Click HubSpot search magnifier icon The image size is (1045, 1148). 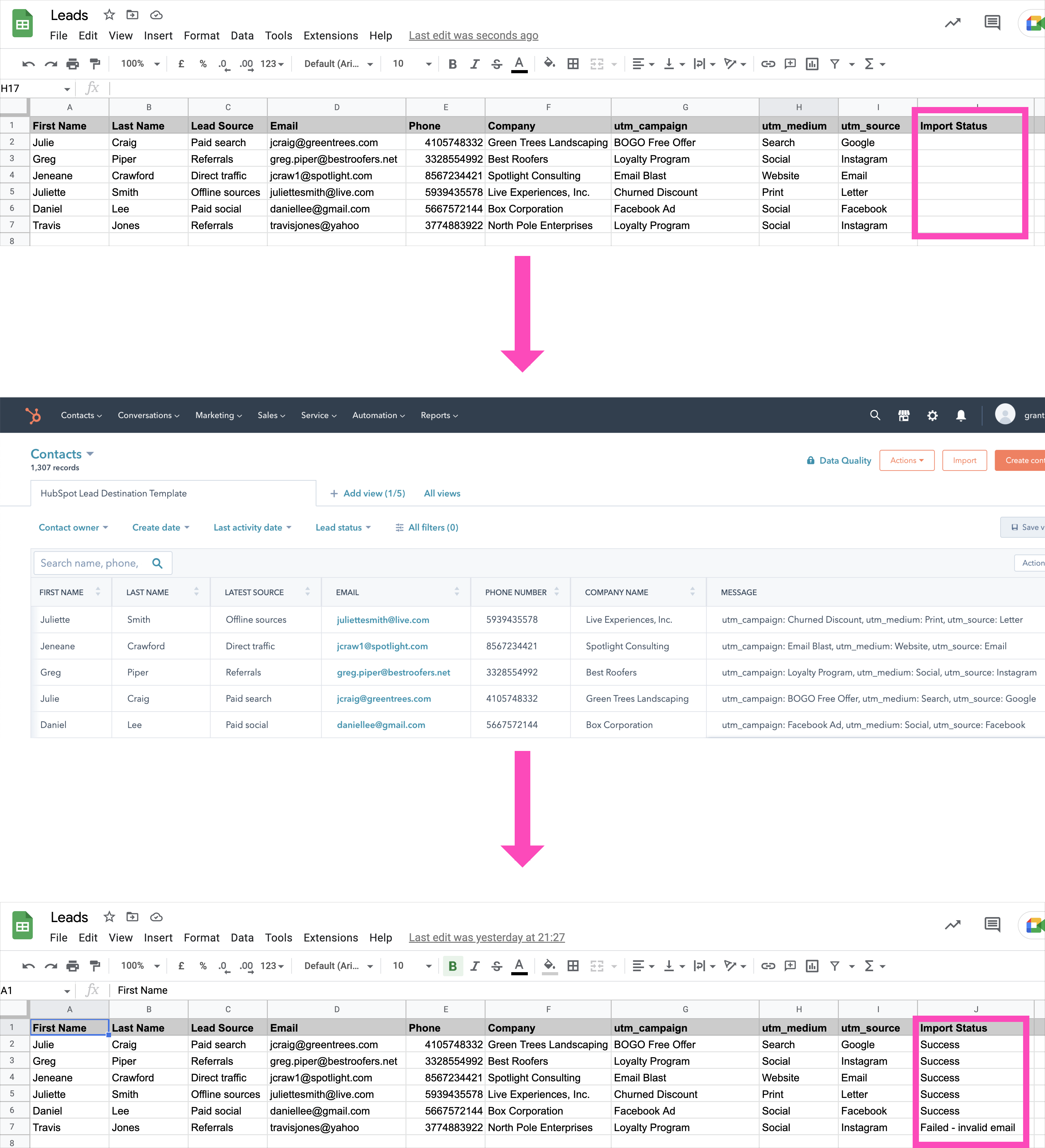pyautogui.click(x=875, y=415)
